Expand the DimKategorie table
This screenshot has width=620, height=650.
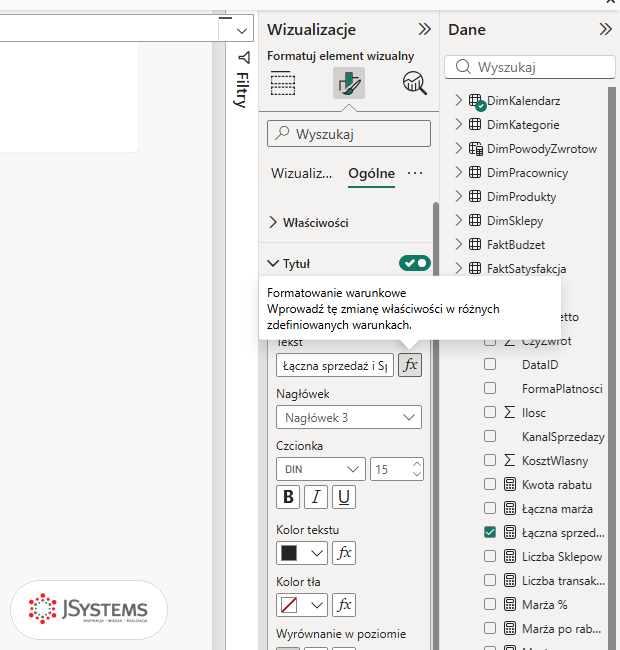458,124
